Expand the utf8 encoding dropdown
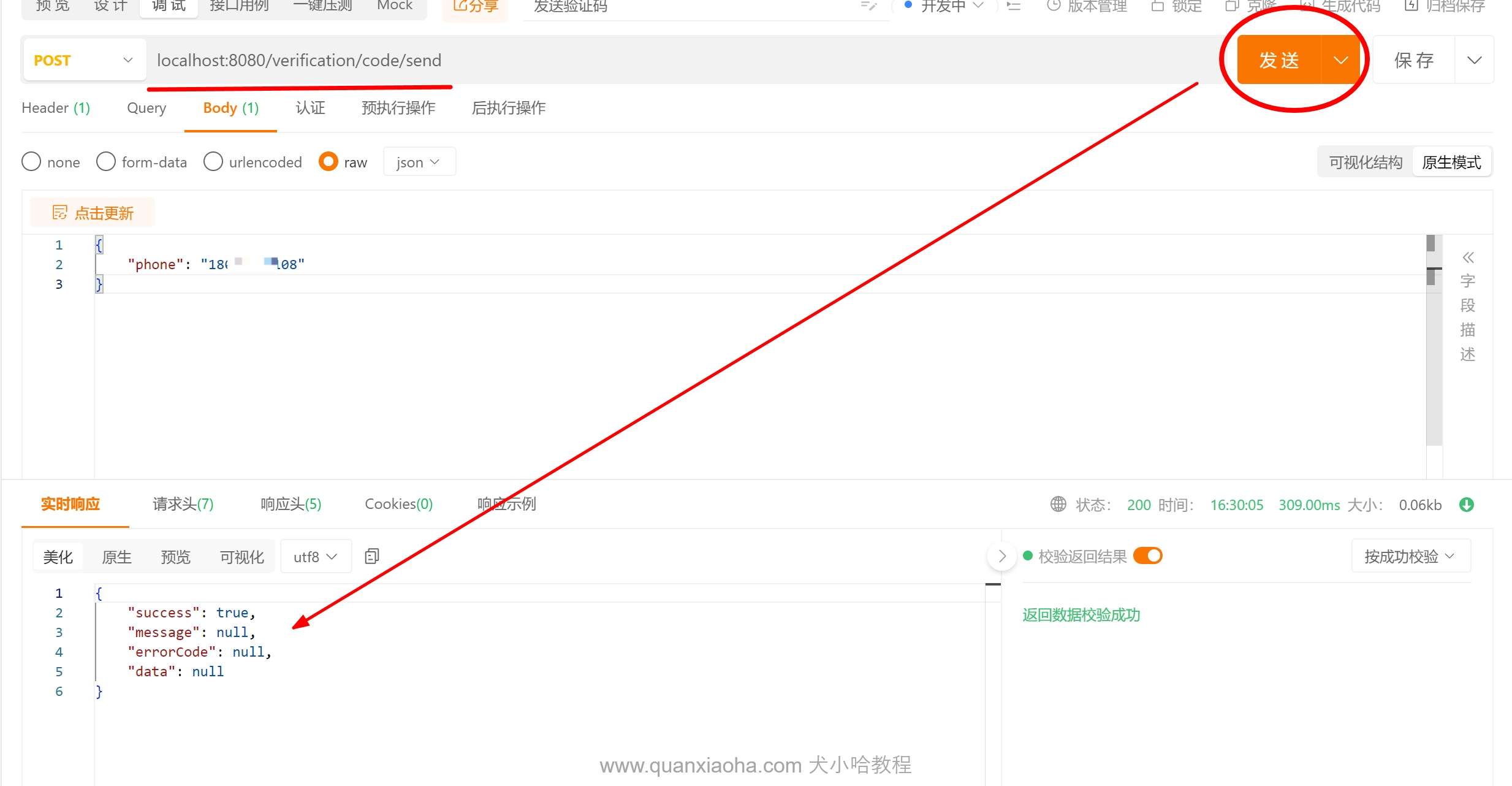The height and width of the screenshot is (786, 1512). coord(315,557)
